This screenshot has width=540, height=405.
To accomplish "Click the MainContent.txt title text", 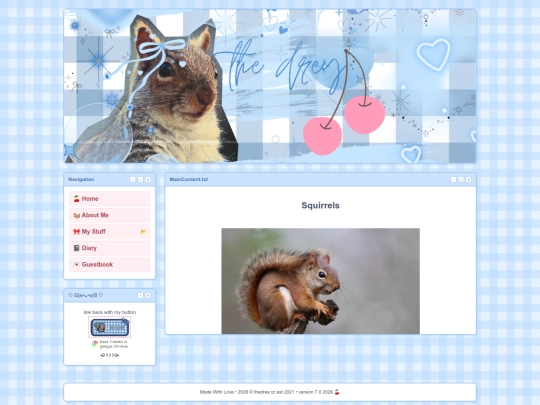I will click(x=189, y=179).
